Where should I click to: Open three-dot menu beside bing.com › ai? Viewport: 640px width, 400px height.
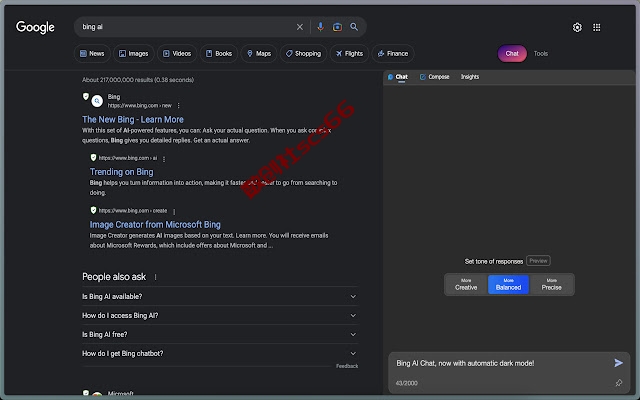[x=164, y=159]
